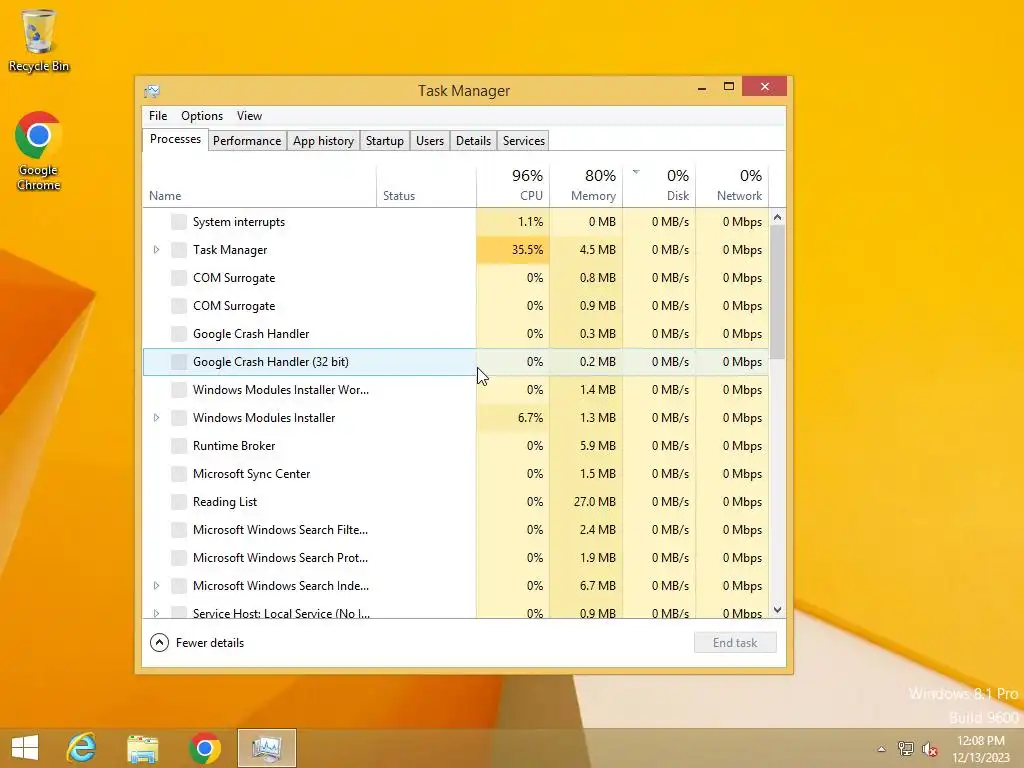Select the Microsoft Windows Search Prot... row
This screenshot has width=1024, height=768.
(456, 558)
